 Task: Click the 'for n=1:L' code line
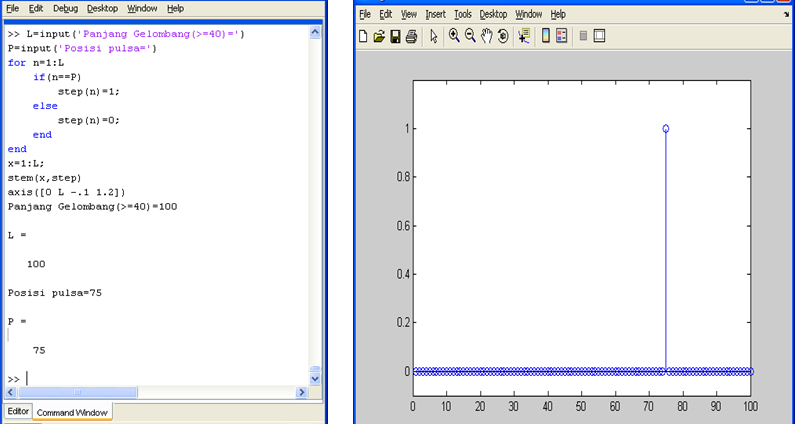[x=35, y=63]
